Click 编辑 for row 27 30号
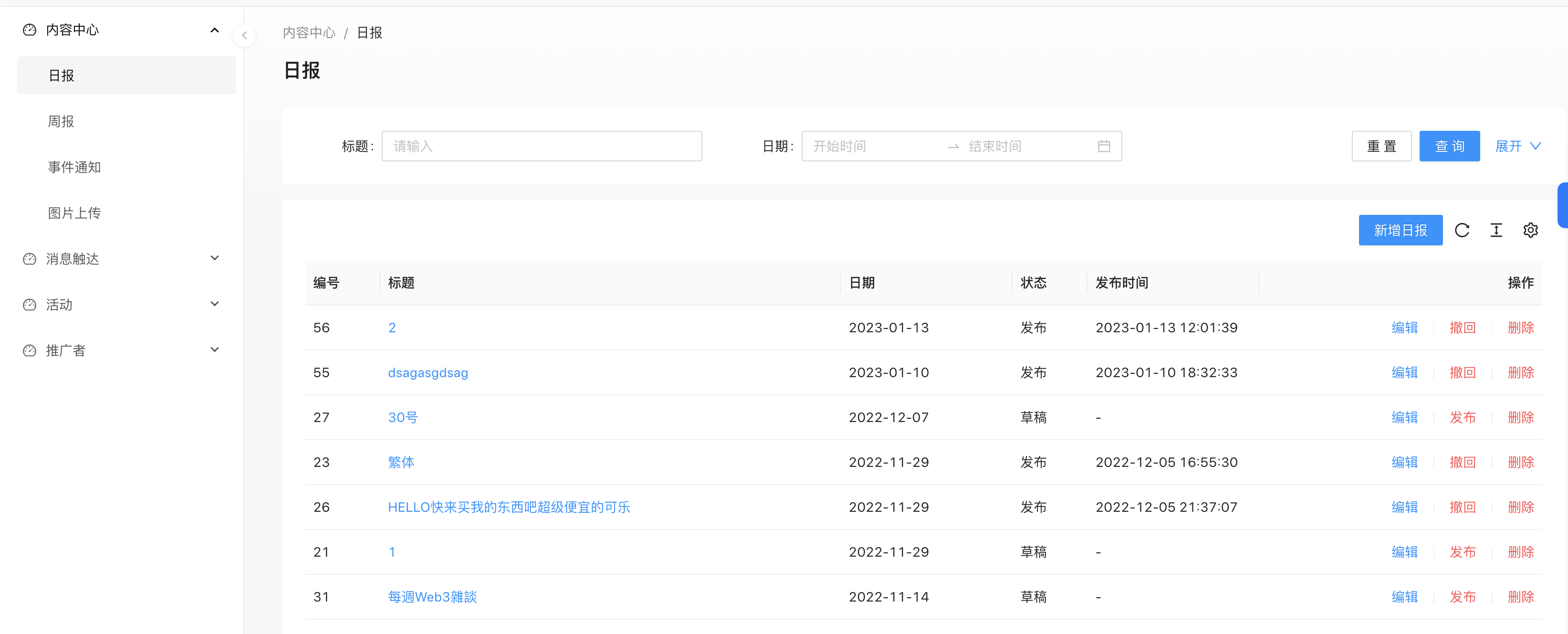 1404,417
